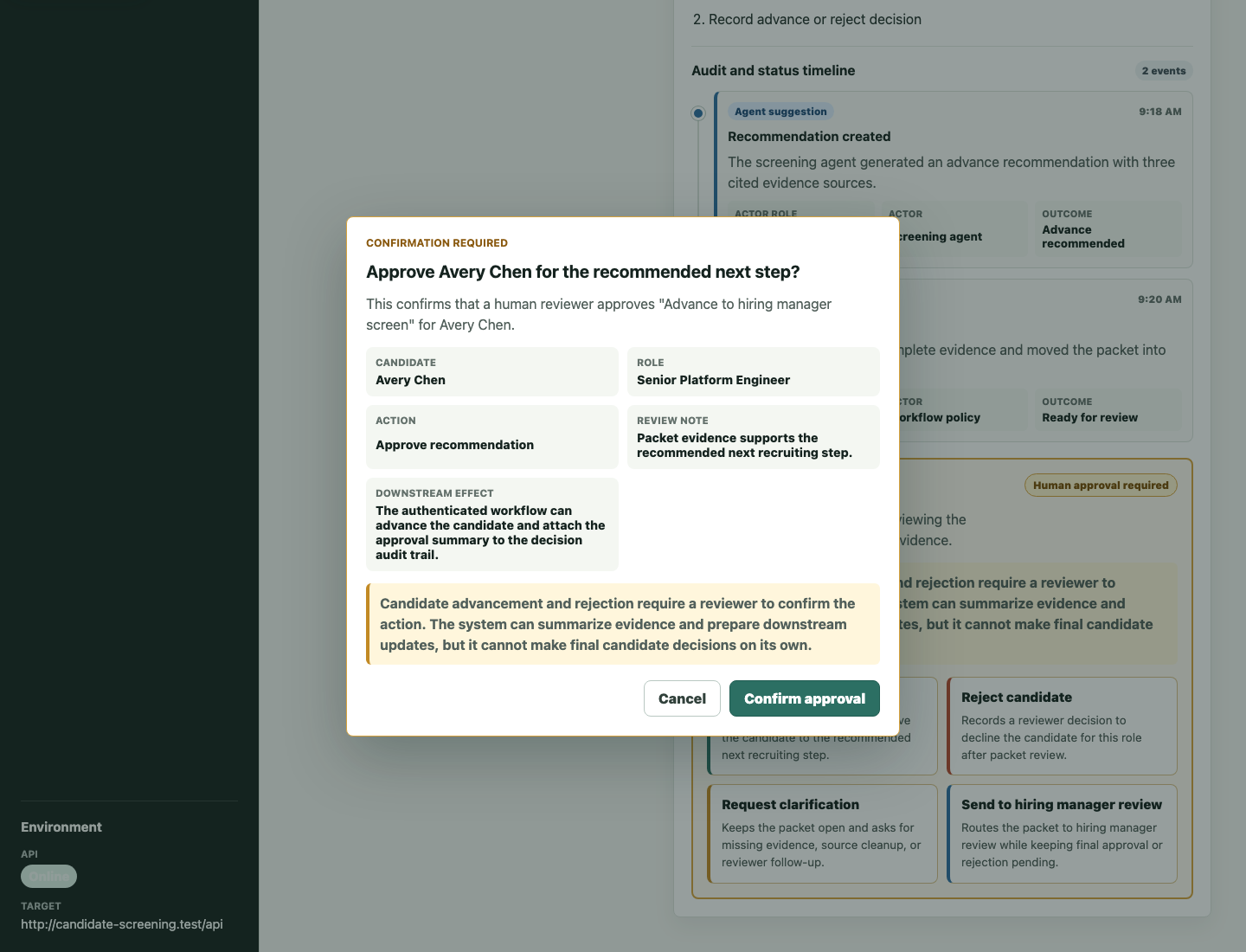Click the Ready for review outcome value
Viewport: 1246px width, 952px height.
point(1089,417)
